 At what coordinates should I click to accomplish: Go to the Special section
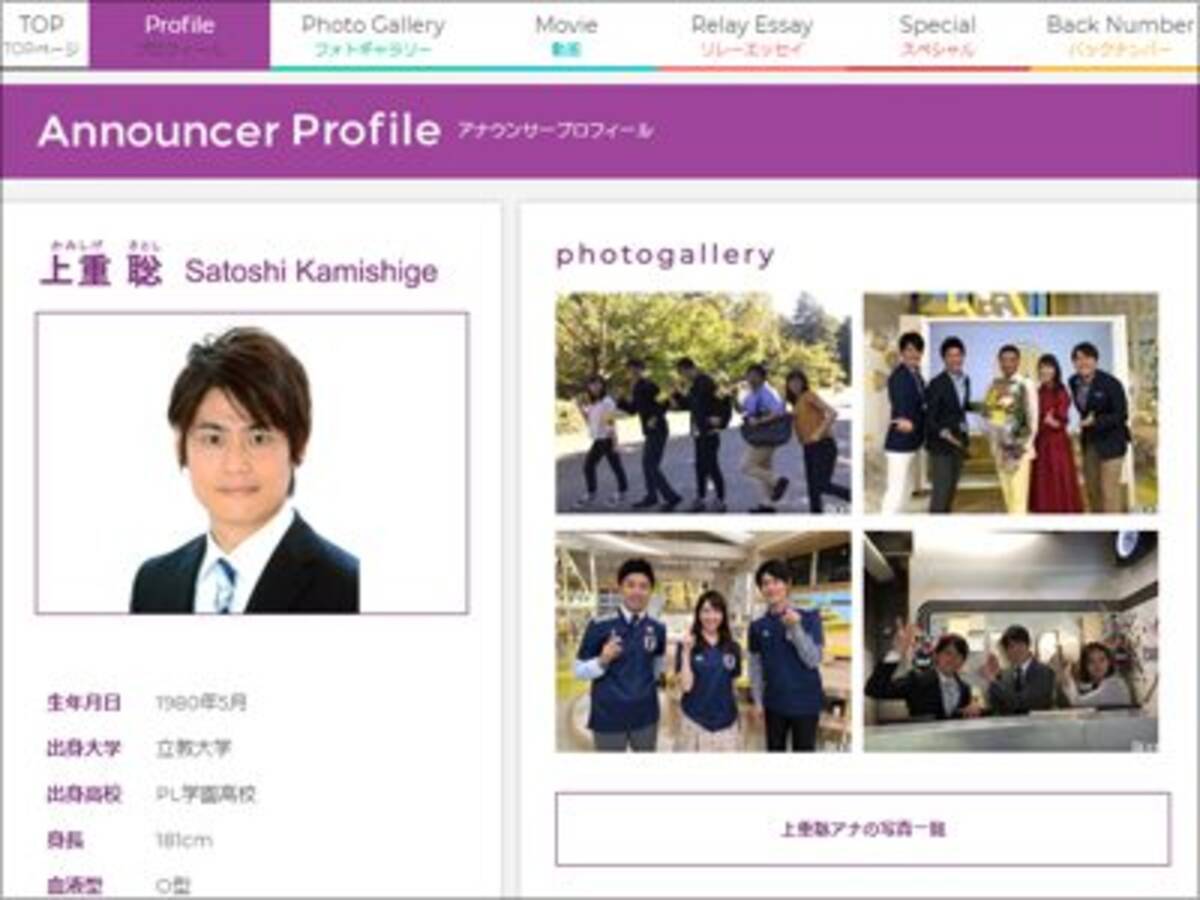tap(938, 30)
